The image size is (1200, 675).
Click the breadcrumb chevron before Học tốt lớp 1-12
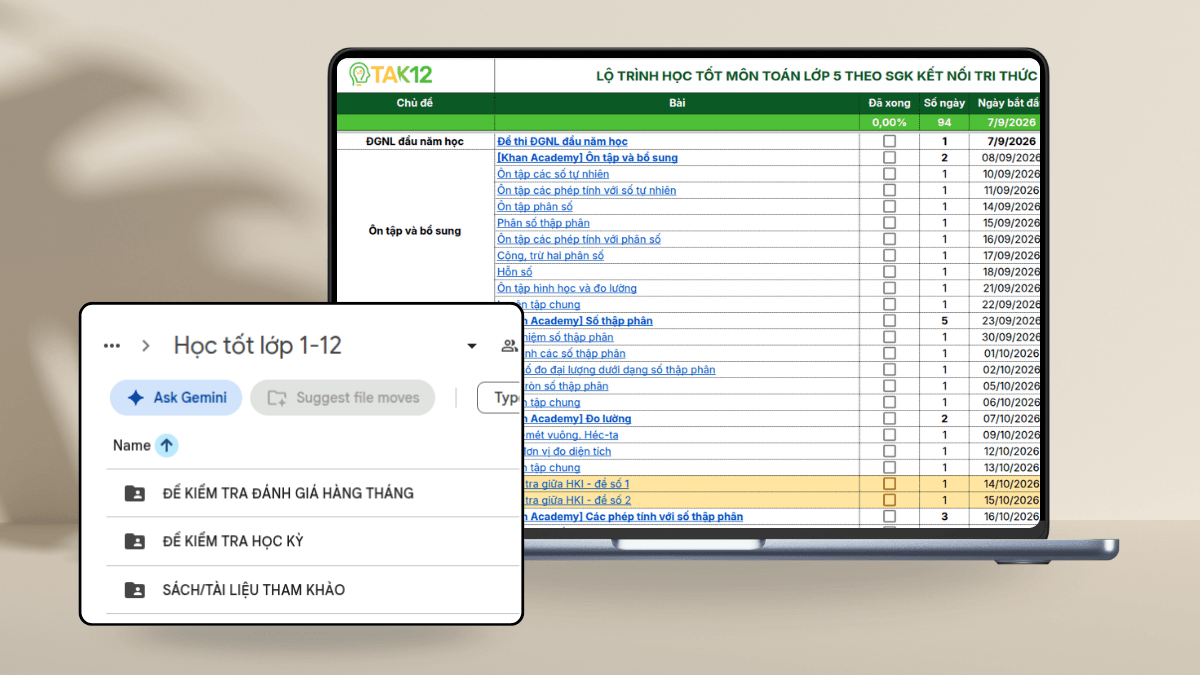(146, 346)
